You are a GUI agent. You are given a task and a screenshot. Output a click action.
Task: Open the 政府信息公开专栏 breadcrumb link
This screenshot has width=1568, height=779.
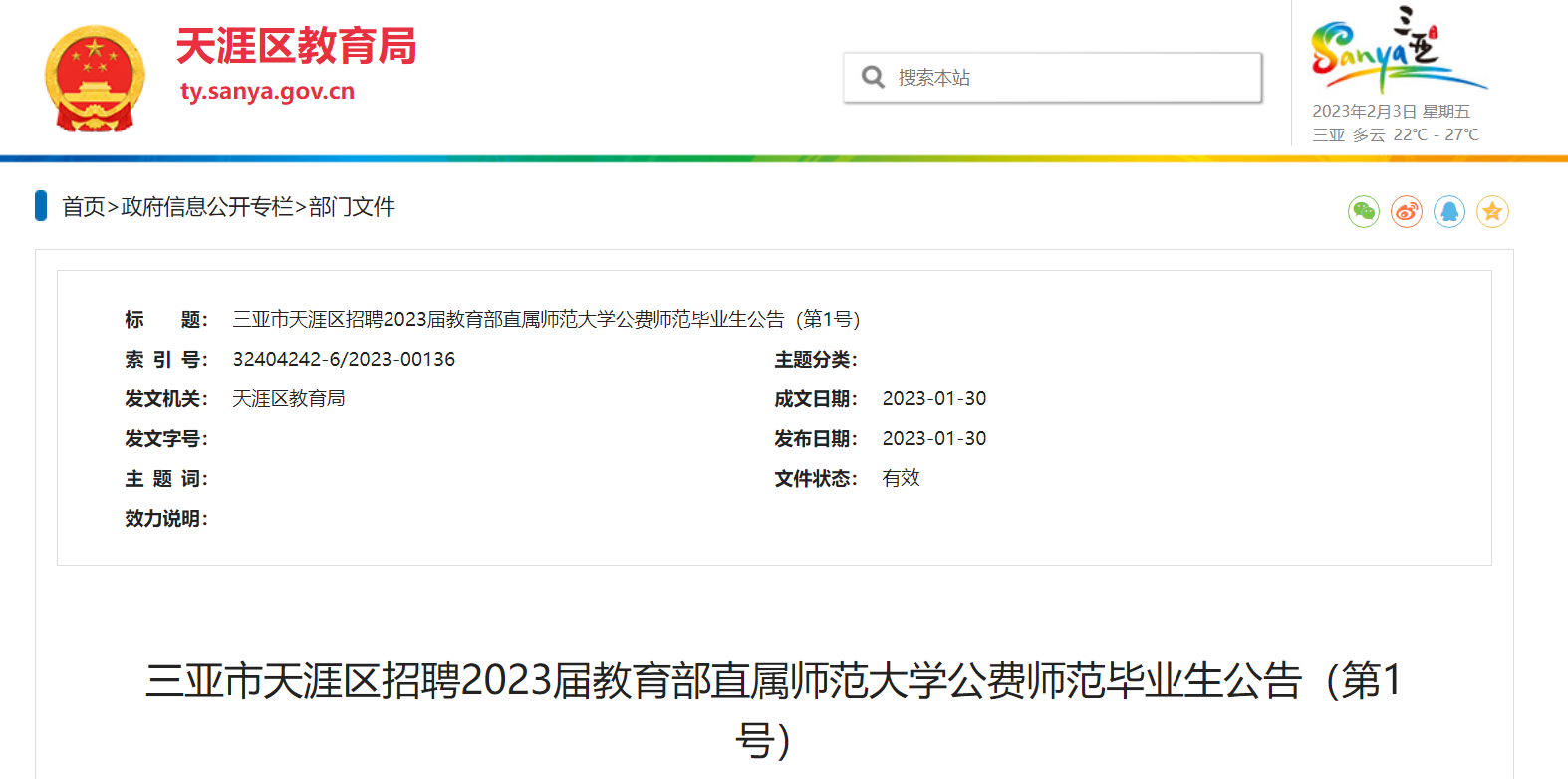[x=207, y=206]
